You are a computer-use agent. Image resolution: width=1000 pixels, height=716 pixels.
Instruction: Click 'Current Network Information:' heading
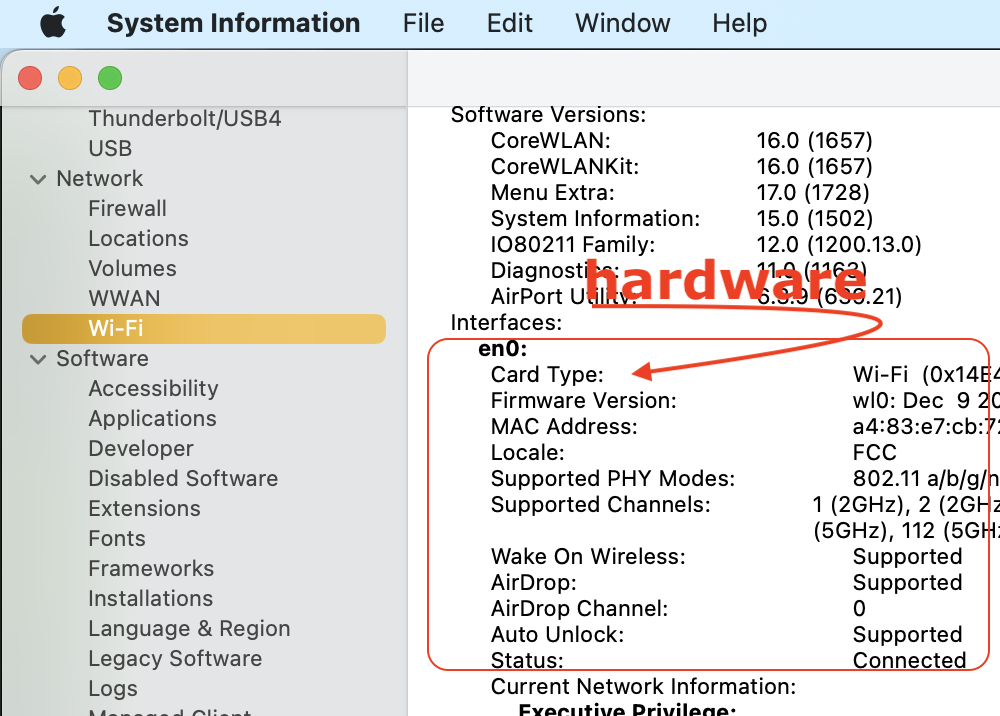(643, 687)
